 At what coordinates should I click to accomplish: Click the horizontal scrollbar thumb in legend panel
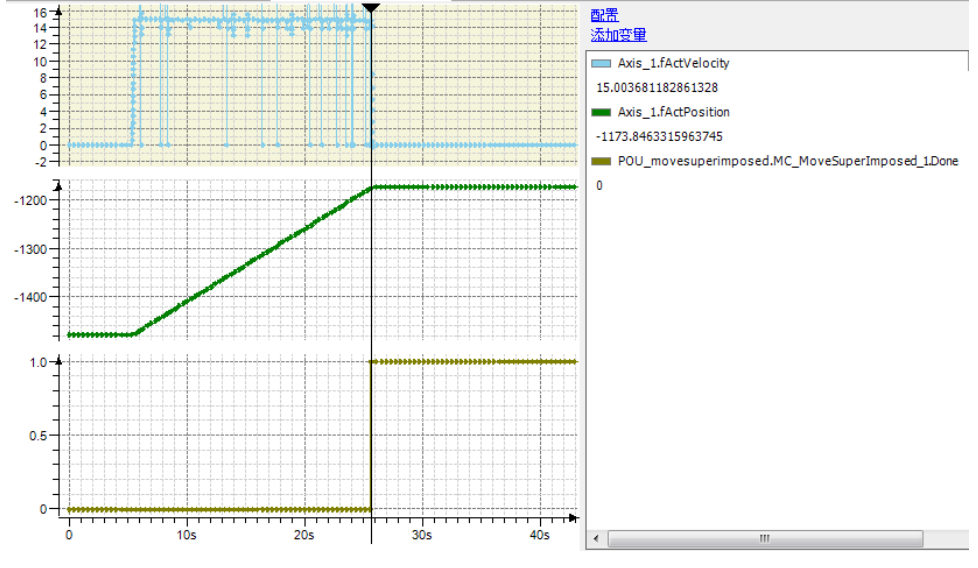[x=765, y=539]
